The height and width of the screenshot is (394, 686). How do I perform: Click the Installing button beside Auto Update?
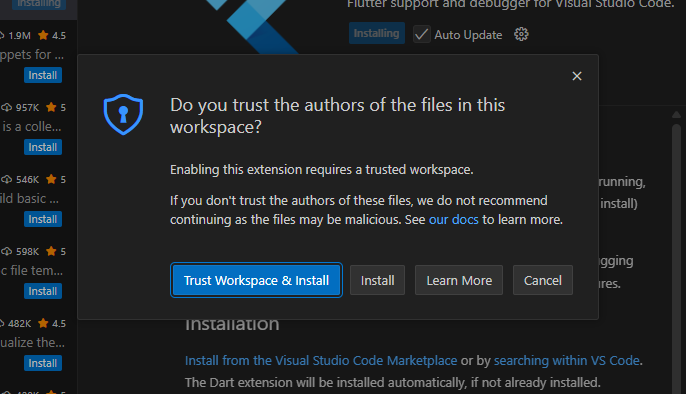tap(377, 34)
